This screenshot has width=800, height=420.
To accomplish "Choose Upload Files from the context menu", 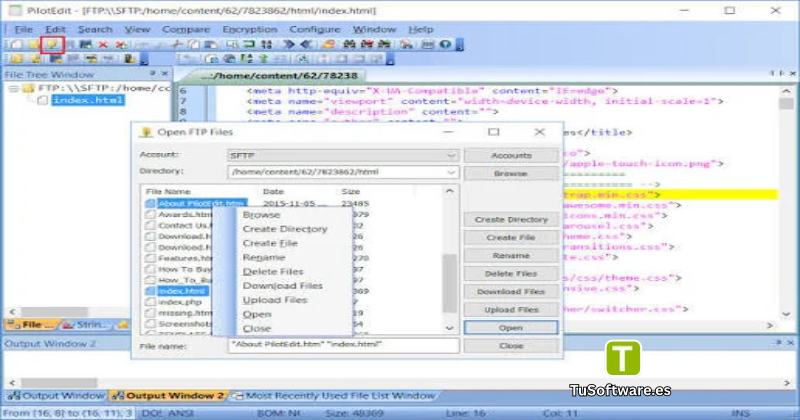I will coord(275,300).
